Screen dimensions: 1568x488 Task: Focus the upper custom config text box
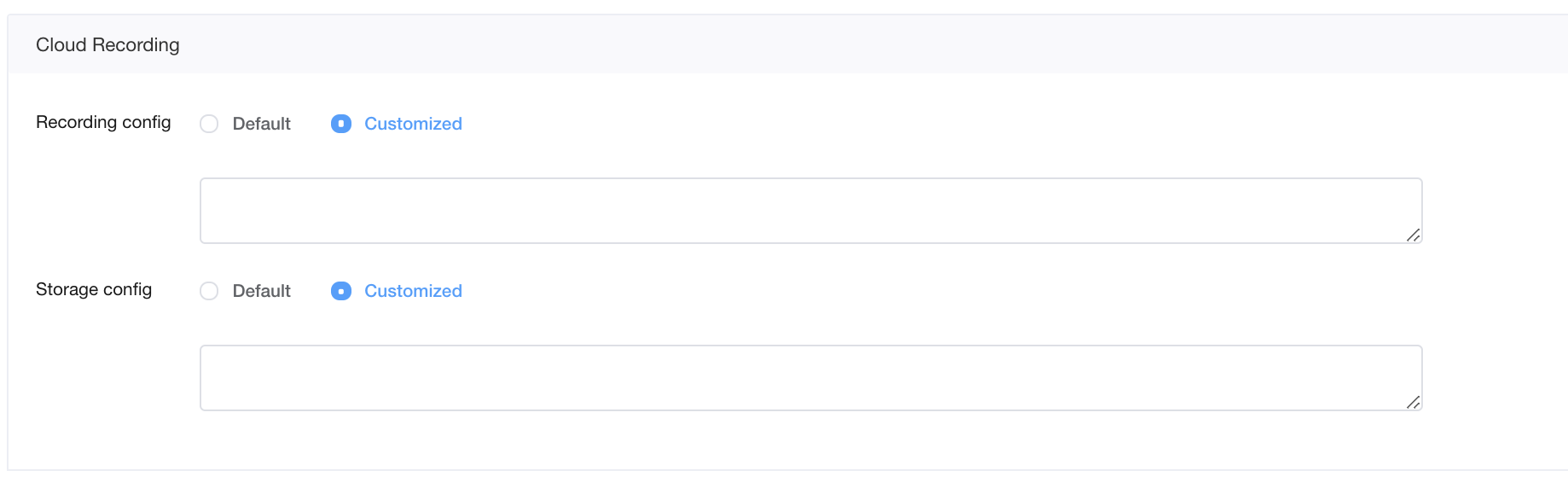coord(810,211)
